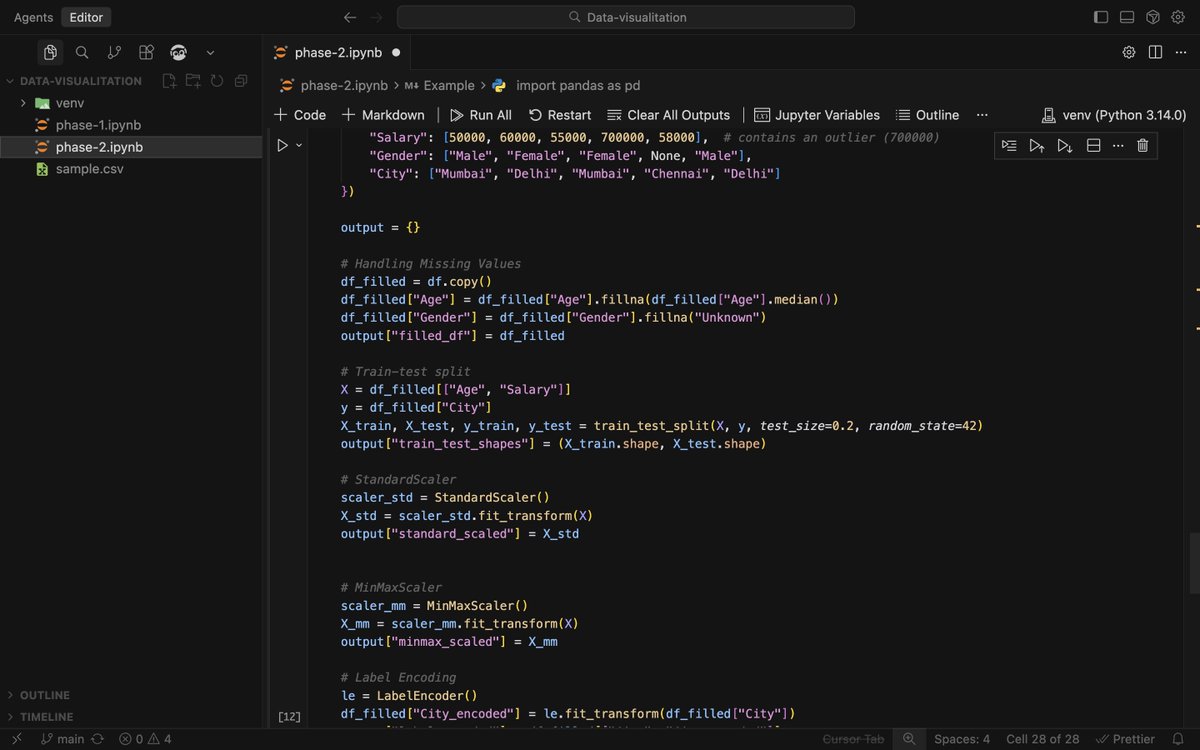The height and width of the screenshot is (750, 1200).
Task: Create a new folder in the explorer
Action: pyautogui.click(x=193, y=81)
